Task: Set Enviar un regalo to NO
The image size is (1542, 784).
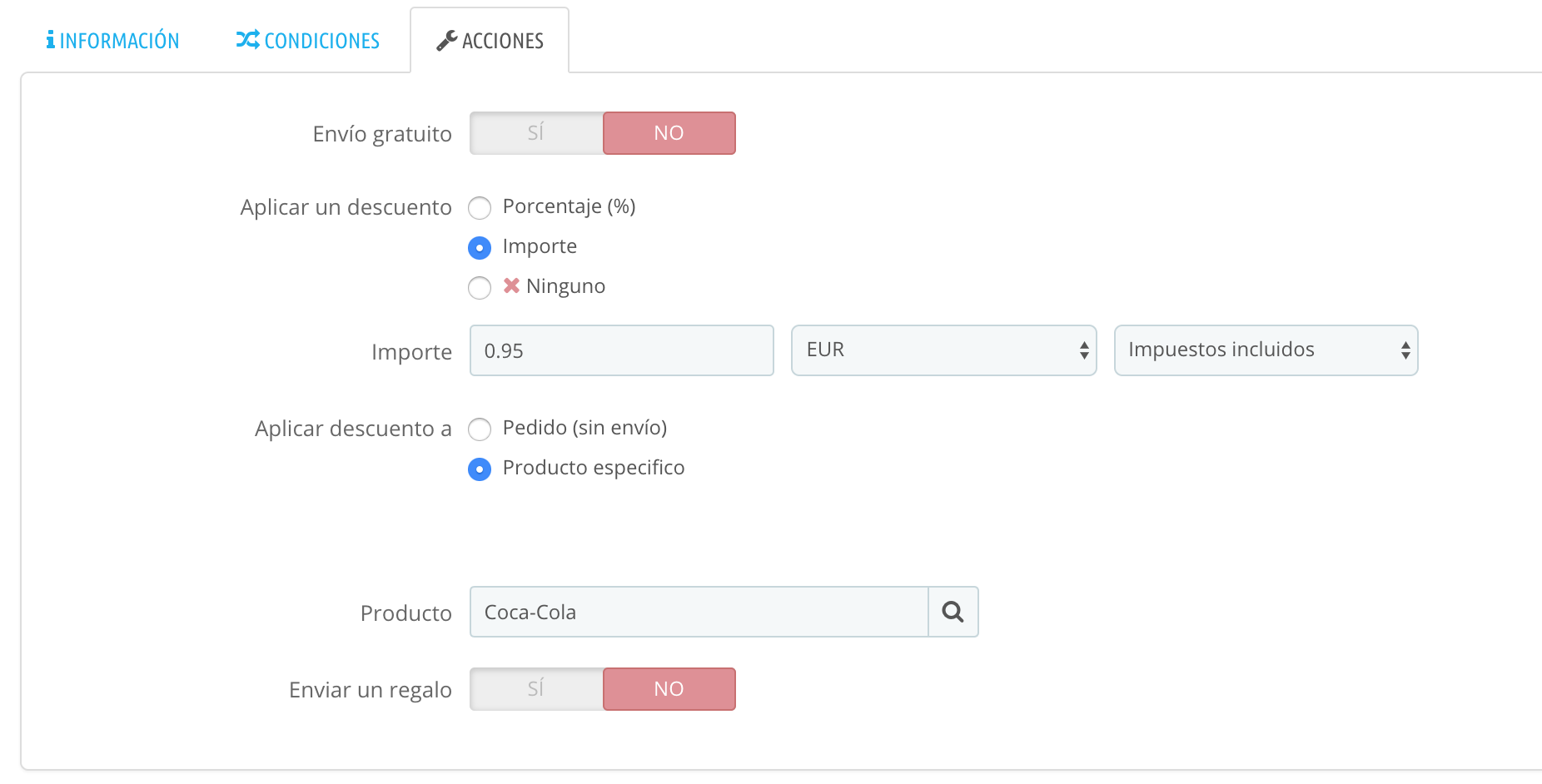Action: [669, 689]
